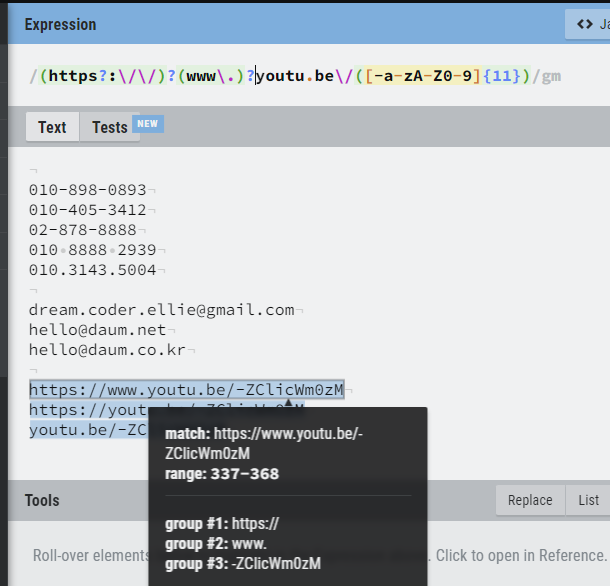610x586 pixels.
Task: Click the last matched line starting 'youtu.be/-ZC'
Action: [x=89, y=430]
